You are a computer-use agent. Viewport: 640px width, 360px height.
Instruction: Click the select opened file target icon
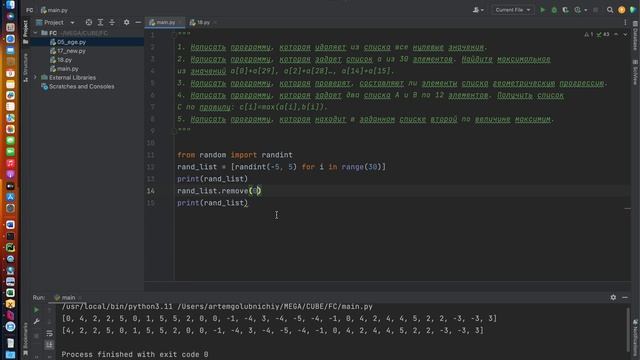(89, 22)
